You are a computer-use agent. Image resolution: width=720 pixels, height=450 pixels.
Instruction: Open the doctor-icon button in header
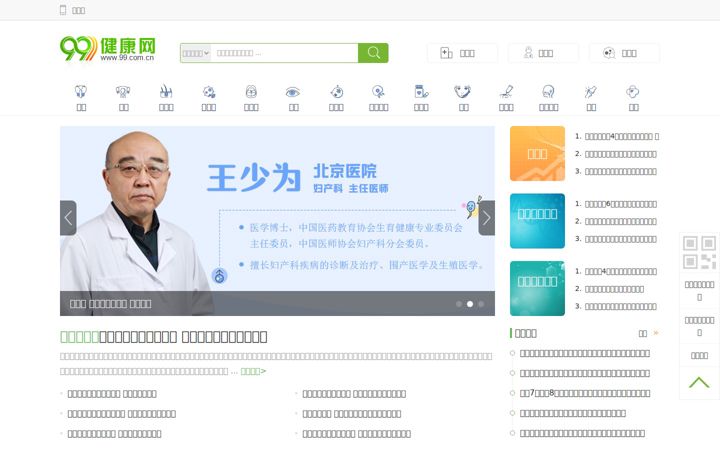(x=543, y=53)
